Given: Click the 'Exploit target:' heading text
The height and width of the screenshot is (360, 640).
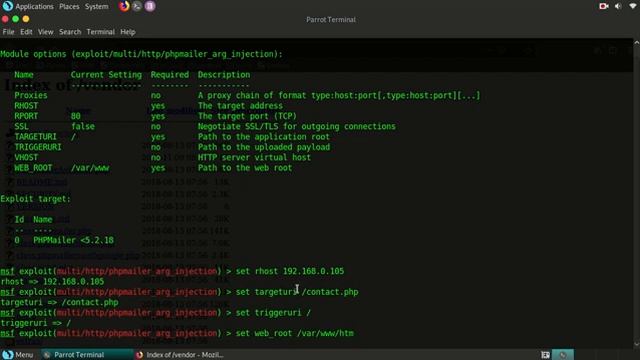Looking at the screenshot, I should click(36, 199).
